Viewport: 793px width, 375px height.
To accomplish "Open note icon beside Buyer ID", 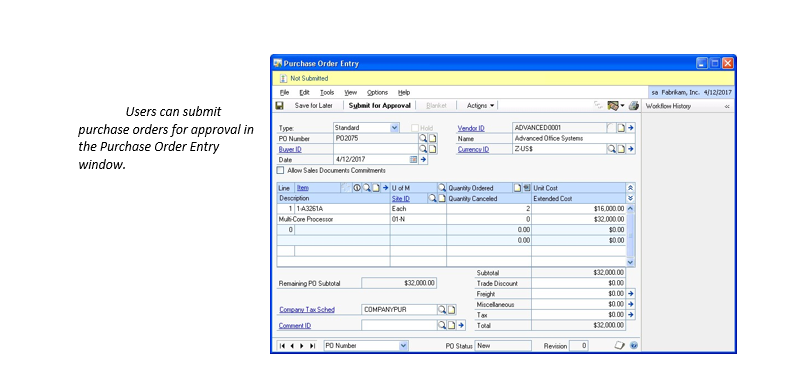I will pos(433,149).
